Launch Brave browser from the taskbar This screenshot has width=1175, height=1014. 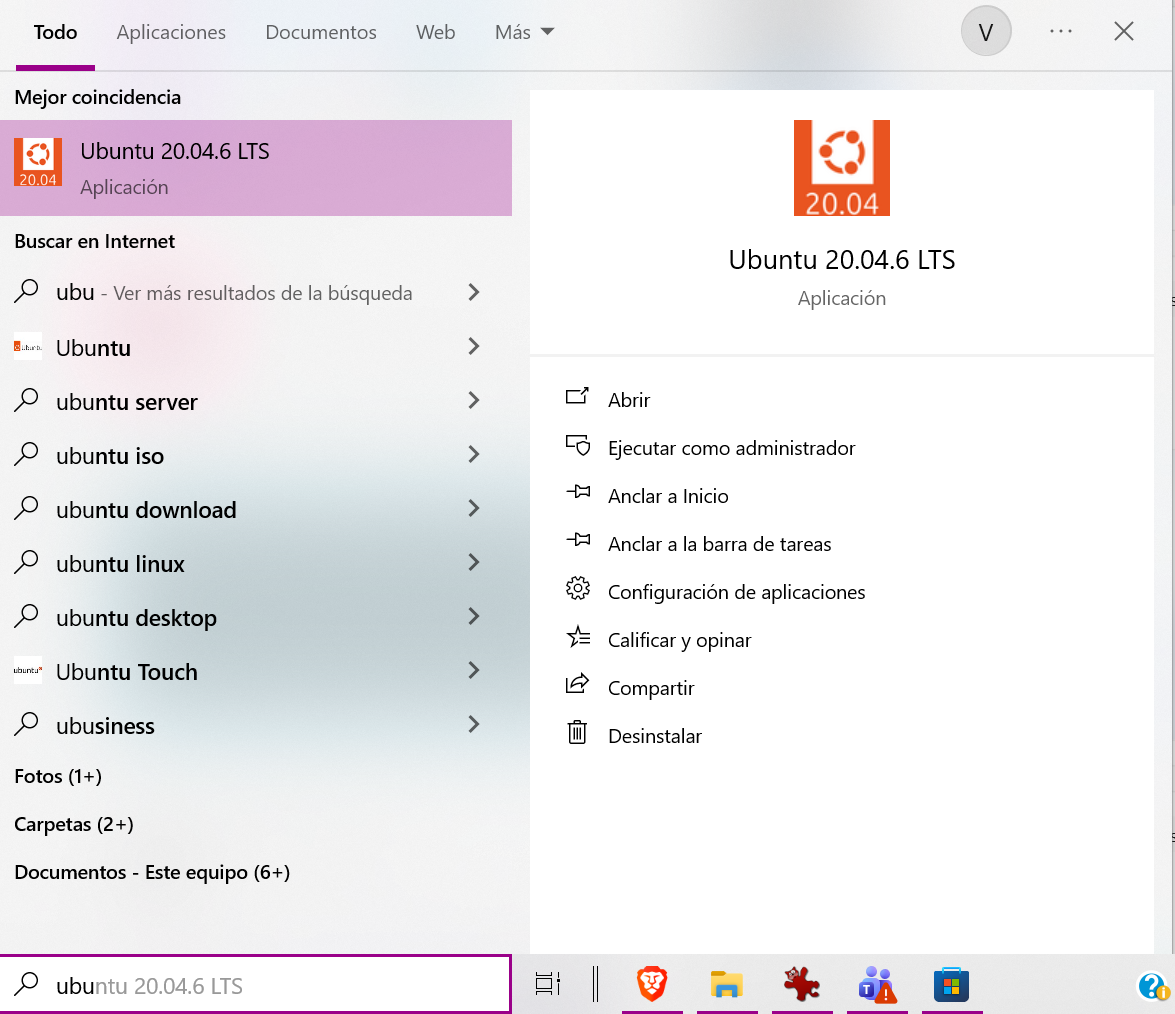click(652, 983)
